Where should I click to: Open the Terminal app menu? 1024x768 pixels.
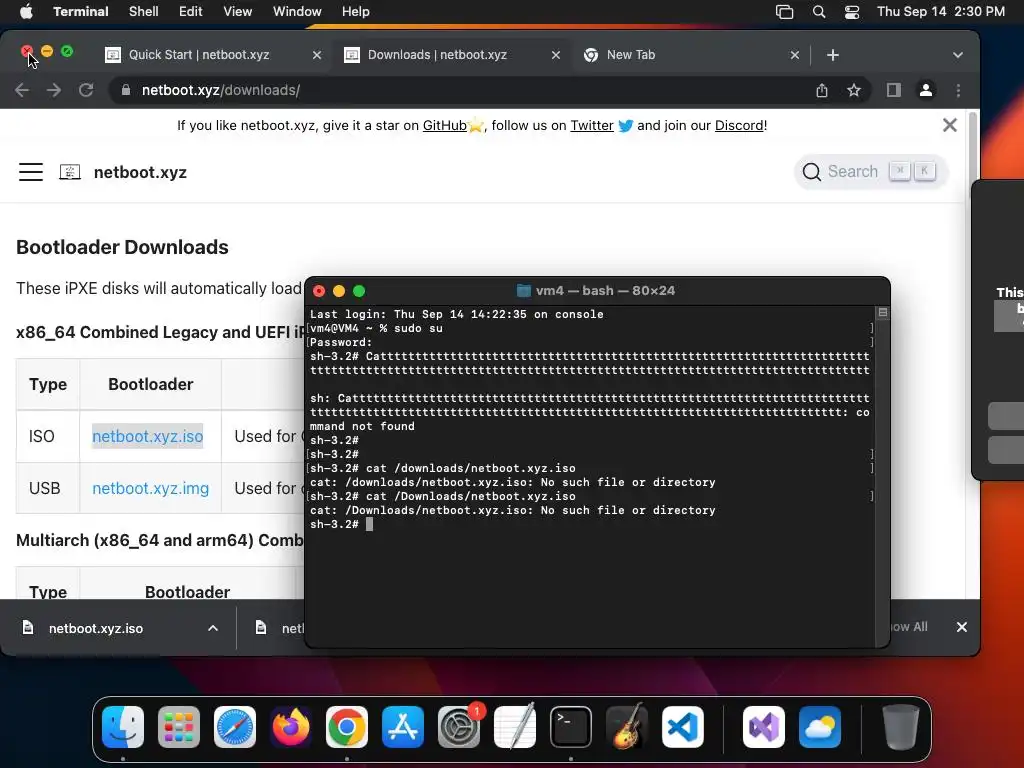(80, 12)
